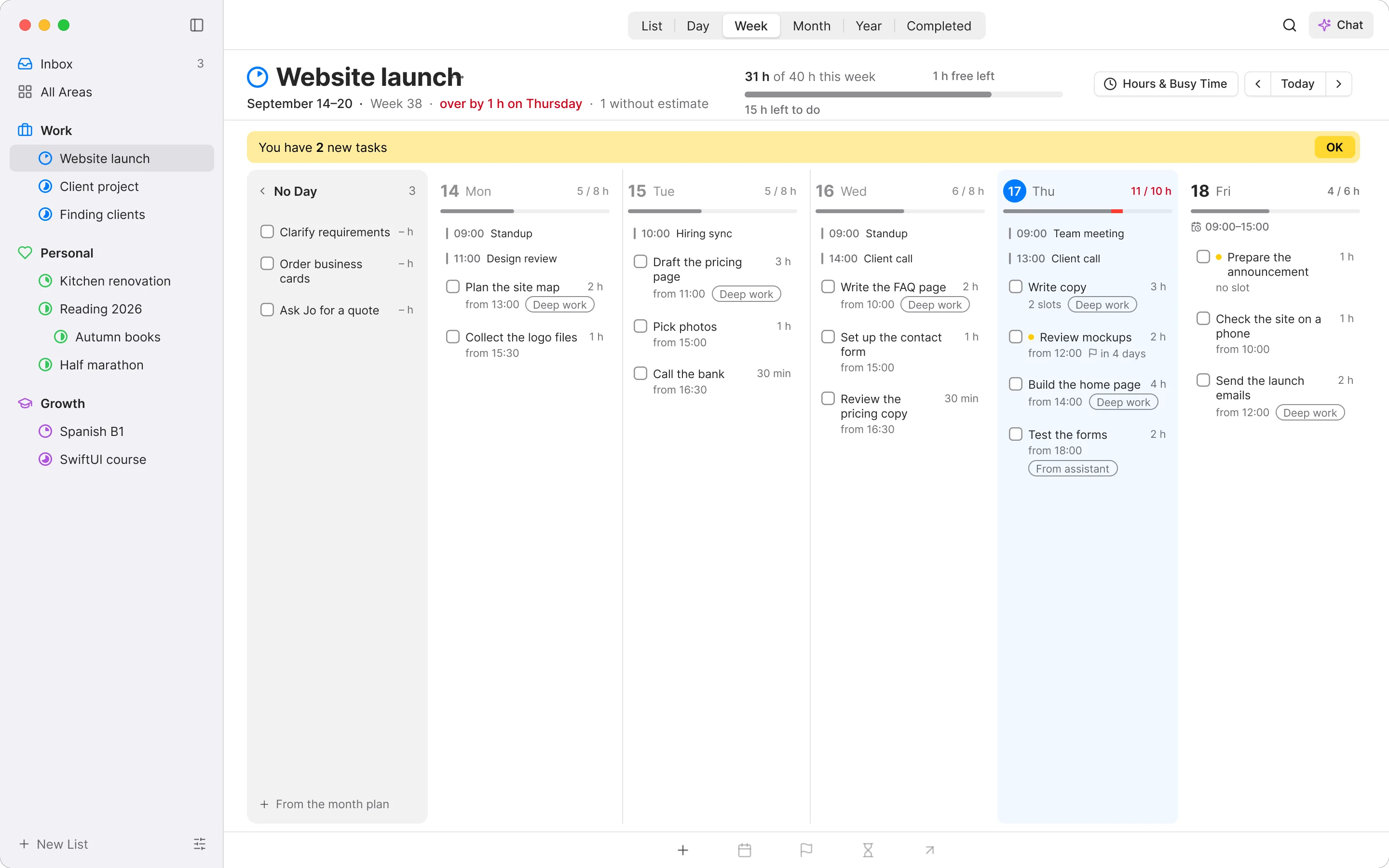Expand From the month plan
The image size is (1389, 868).
[325, 804]
